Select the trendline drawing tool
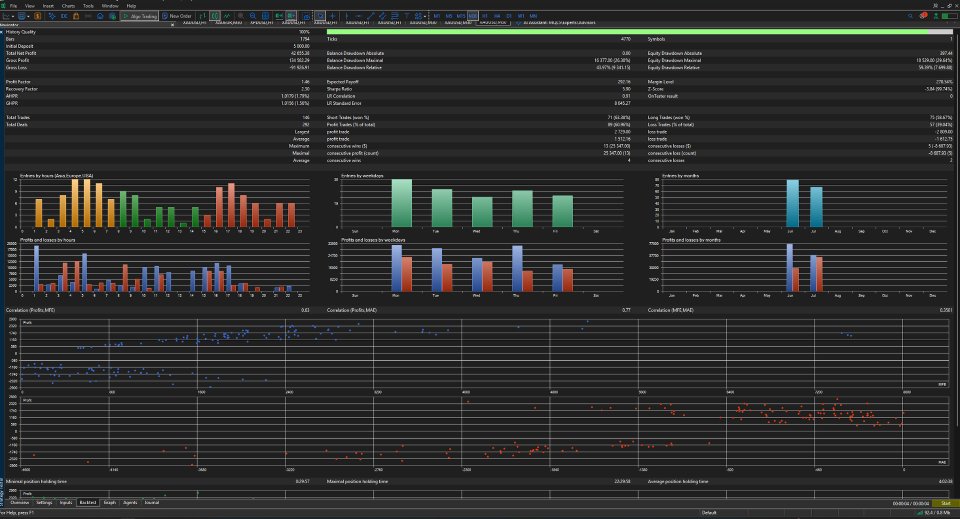 coord(370,16)
